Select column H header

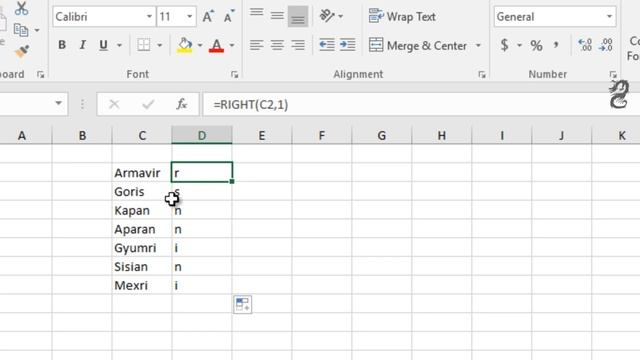[x=442, y=136]
